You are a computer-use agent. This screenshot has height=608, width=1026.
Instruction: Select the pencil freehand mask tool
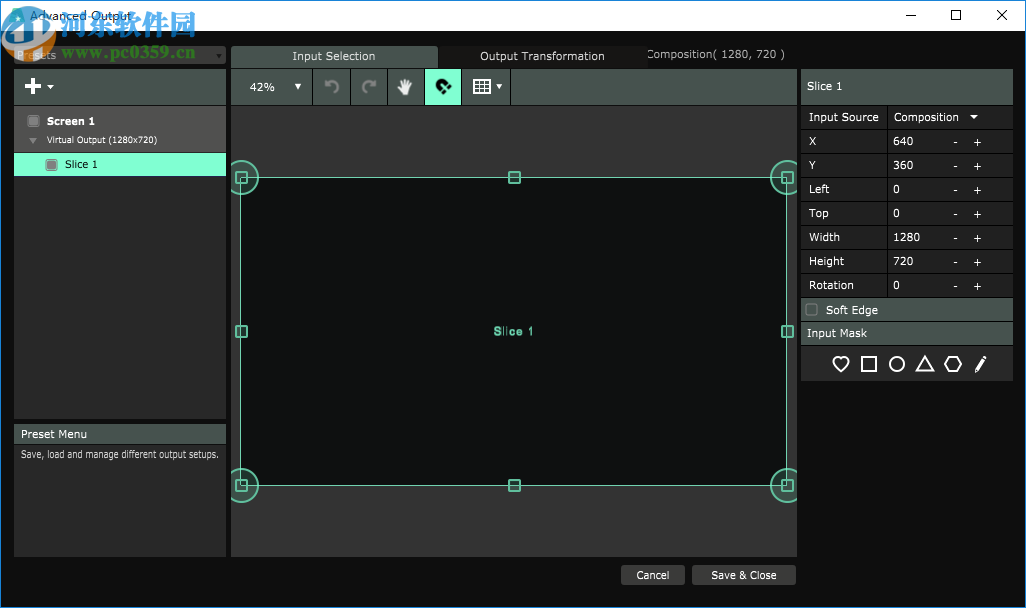click(x=980, y=364)
